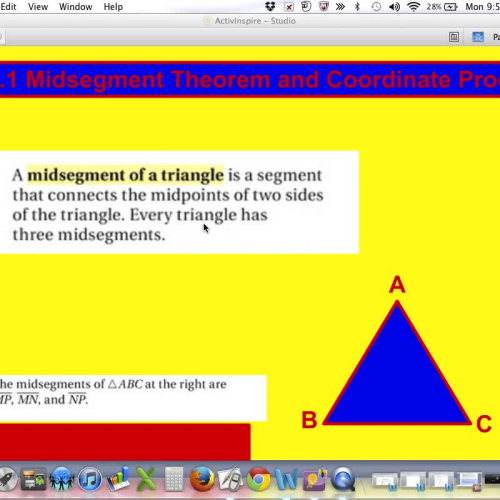Click the blue snowflake icon in toolbar
Viewport: 500px width, 500px height.
(x=478, y=37)
